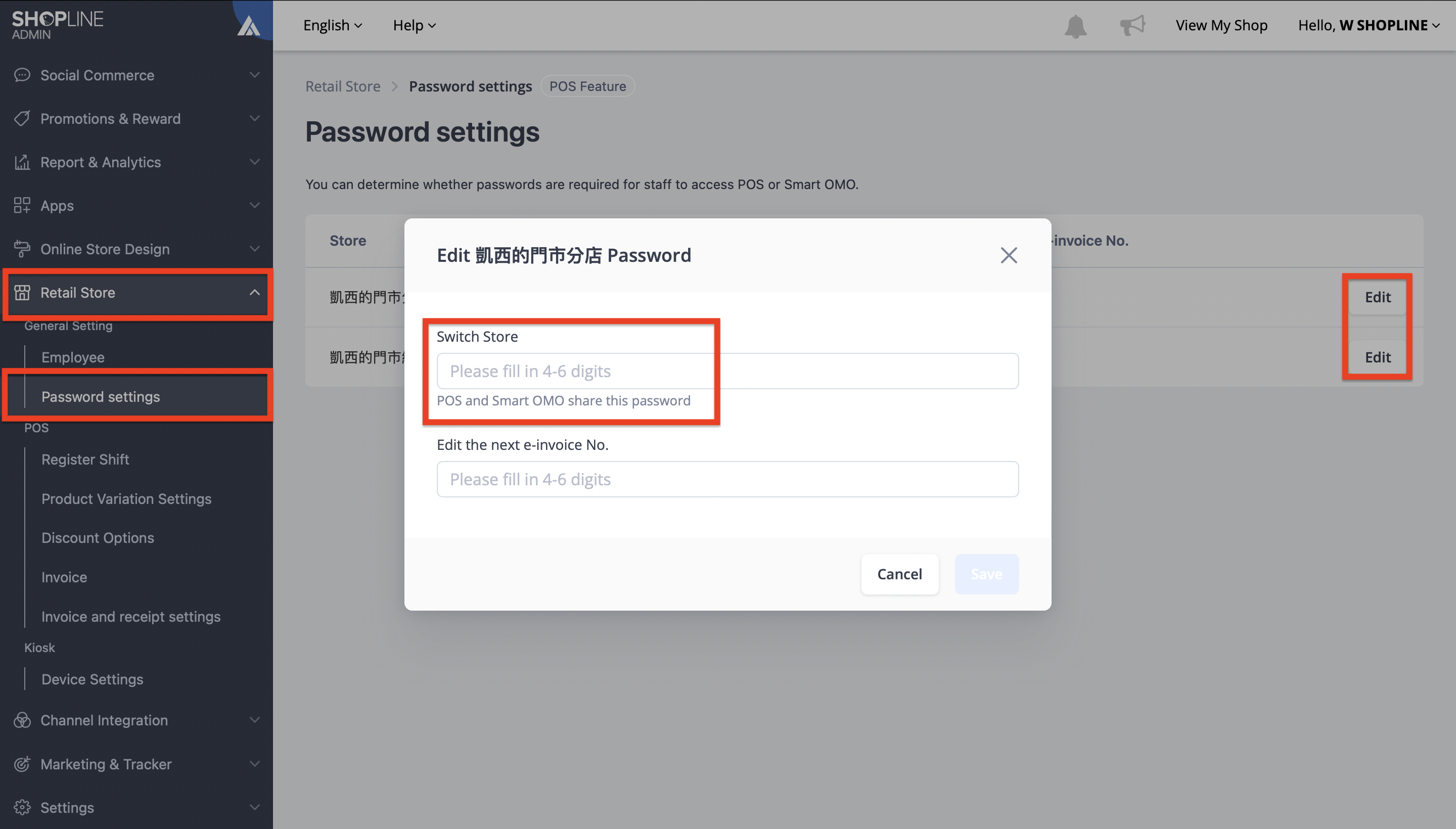Focus the Switch Store password field
Screen dimensions: 1456x829
click(x=727, y=371)
